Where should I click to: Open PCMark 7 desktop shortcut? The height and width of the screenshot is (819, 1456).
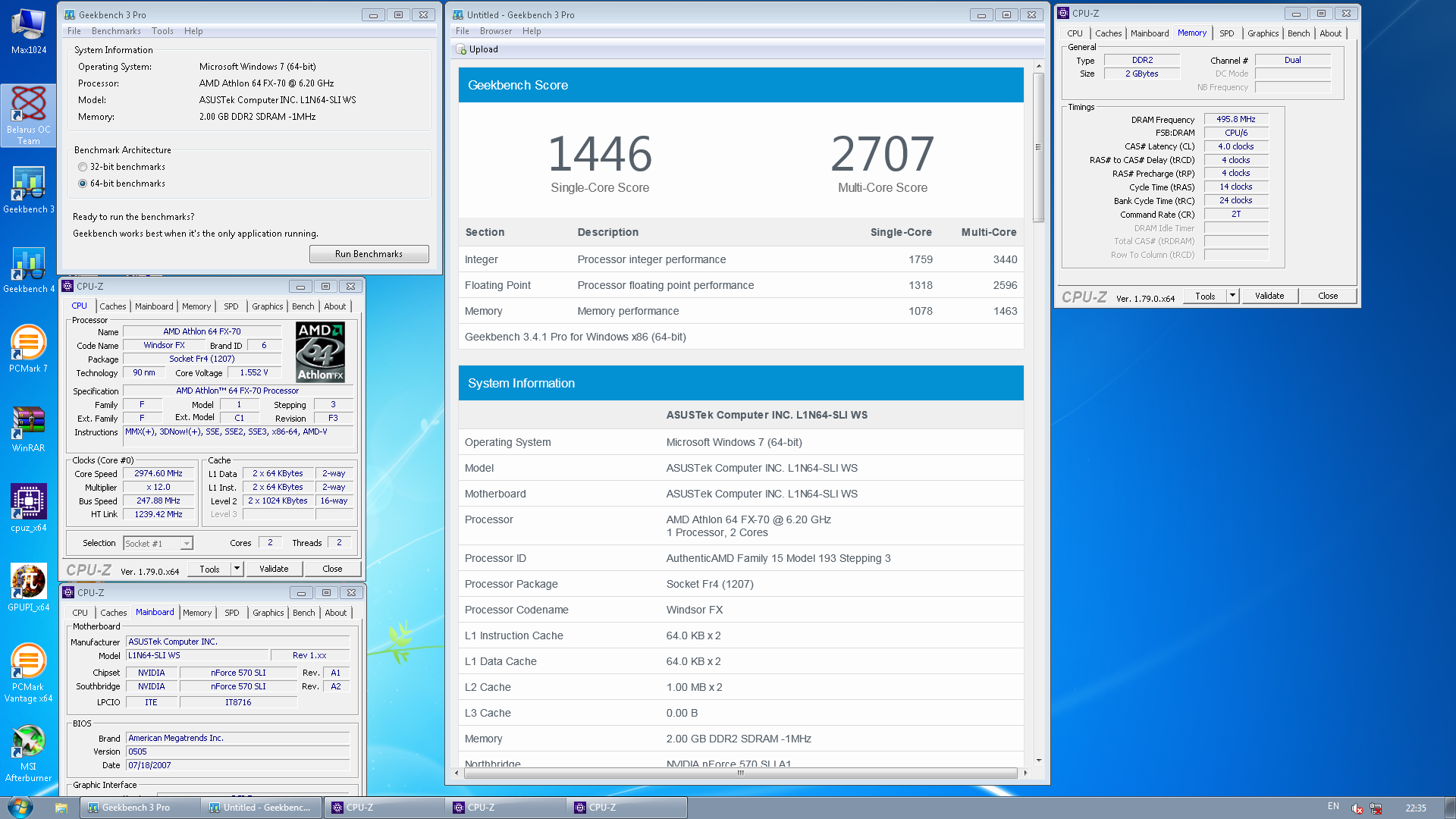point(28,350)
